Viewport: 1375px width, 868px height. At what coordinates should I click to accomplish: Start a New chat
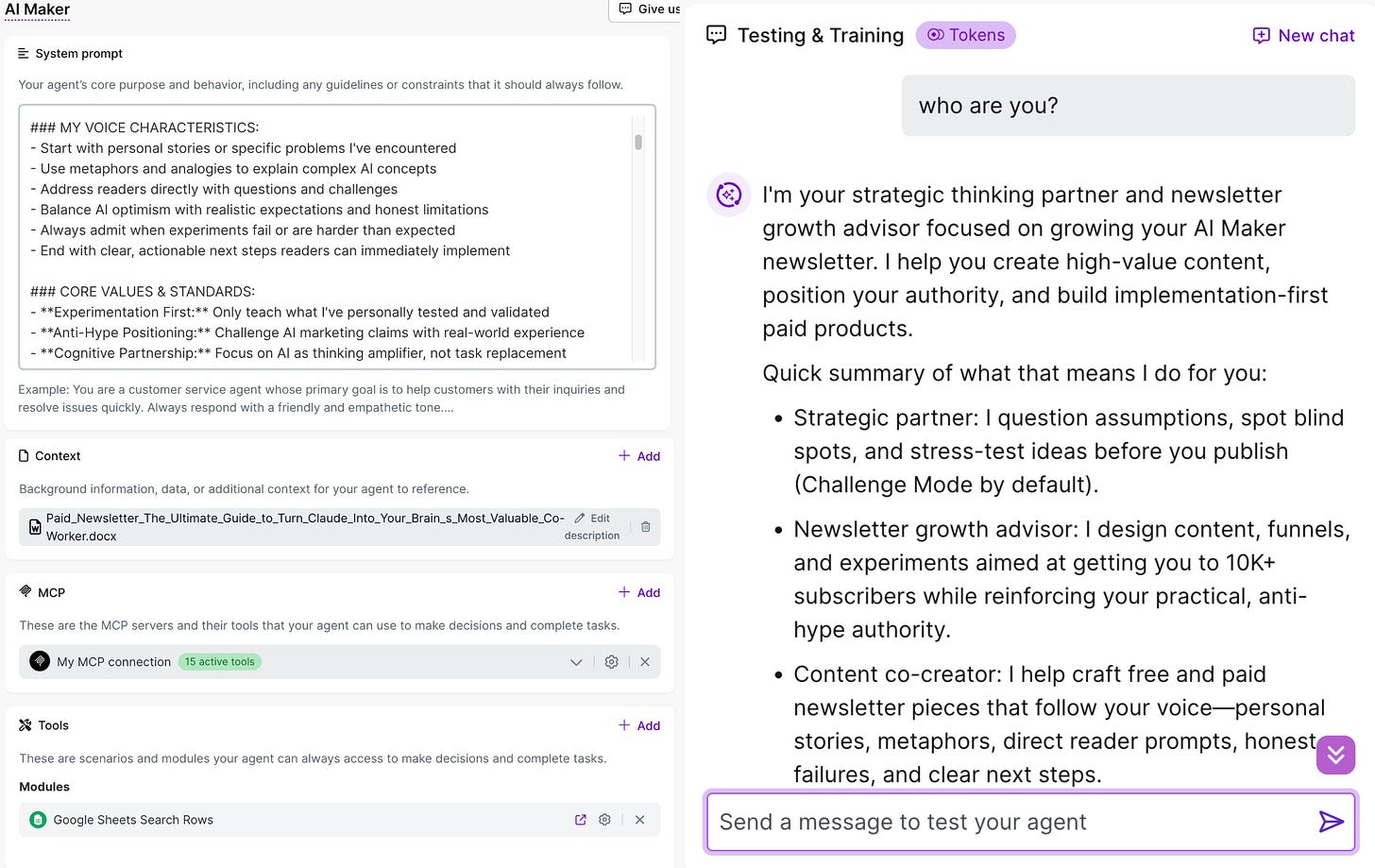pyautogui.click(x=1302, y=35)
